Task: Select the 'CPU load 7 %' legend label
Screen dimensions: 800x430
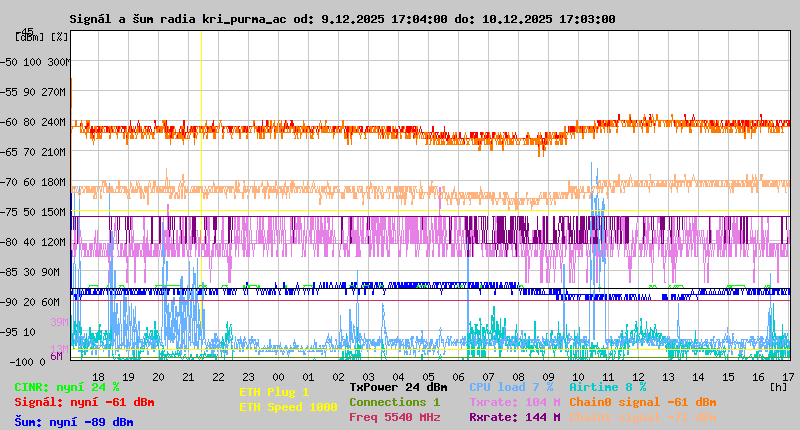Action: tap(511, 387)
